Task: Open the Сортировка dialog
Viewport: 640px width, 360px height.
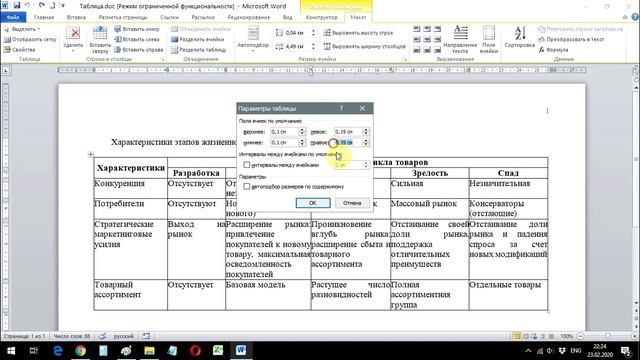Action: pos(519,38)
